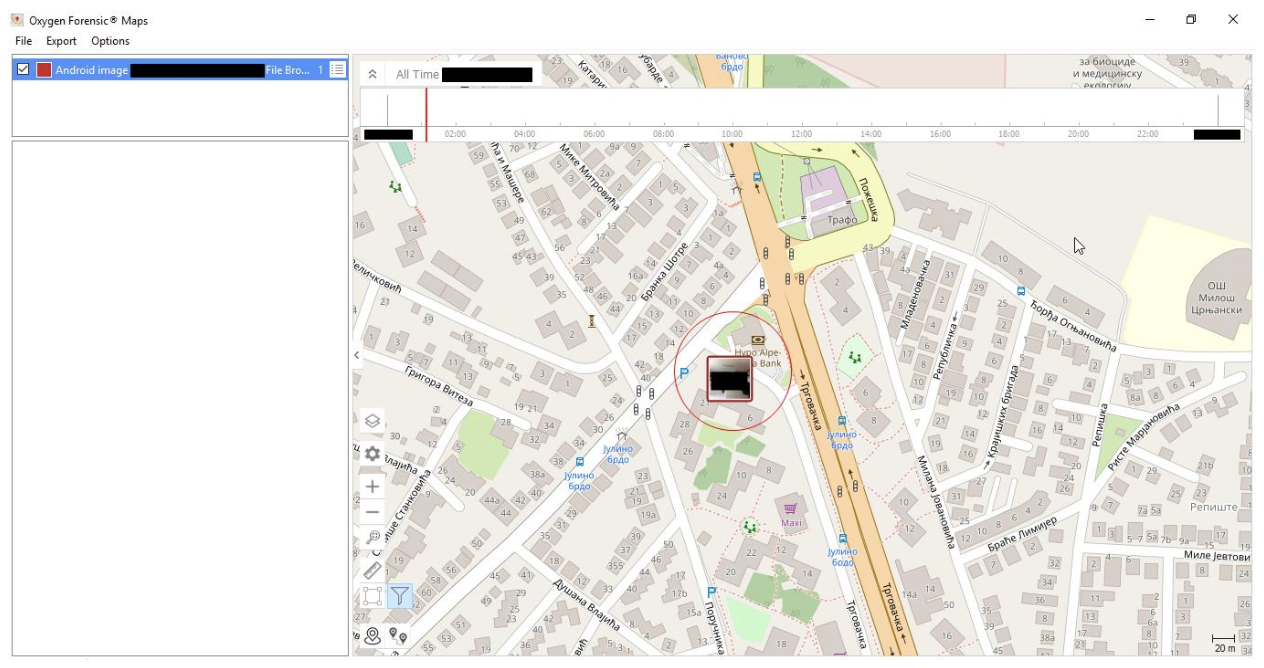The height and width of the screenshot is (668, 1264).
Task: Click the Трафо building label
Action: [x=842, y=220]
